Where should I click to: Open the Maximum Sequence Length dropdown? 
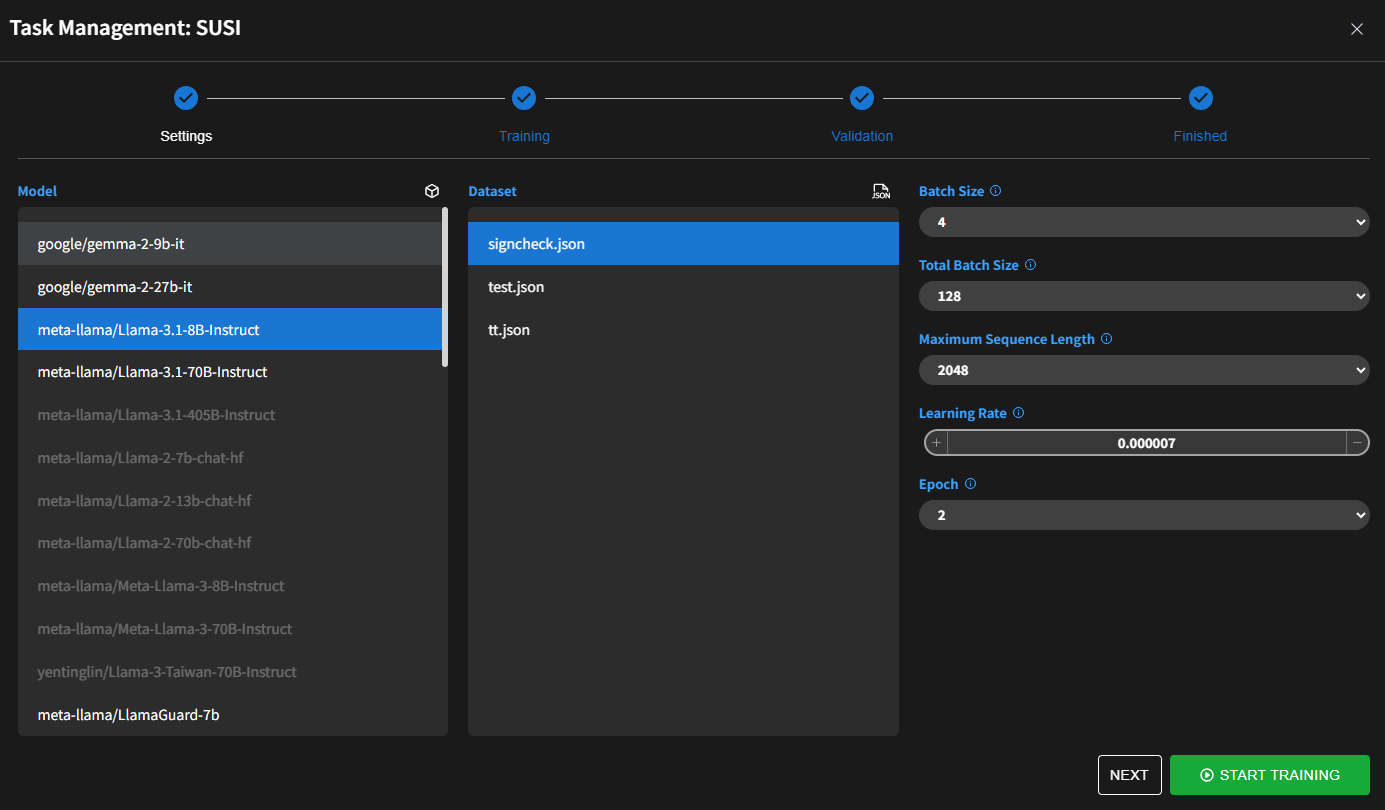(x=1144, y=369)
